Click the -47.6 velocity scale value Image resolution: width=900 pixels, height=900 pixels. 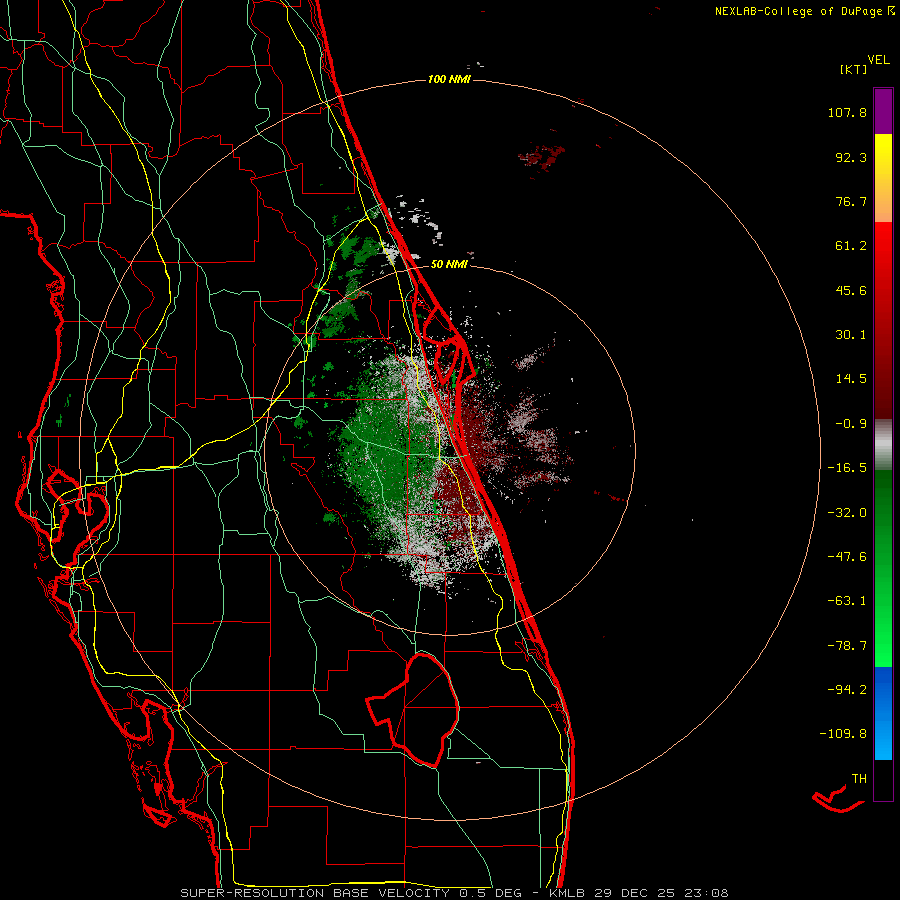(x=847, y=557)
